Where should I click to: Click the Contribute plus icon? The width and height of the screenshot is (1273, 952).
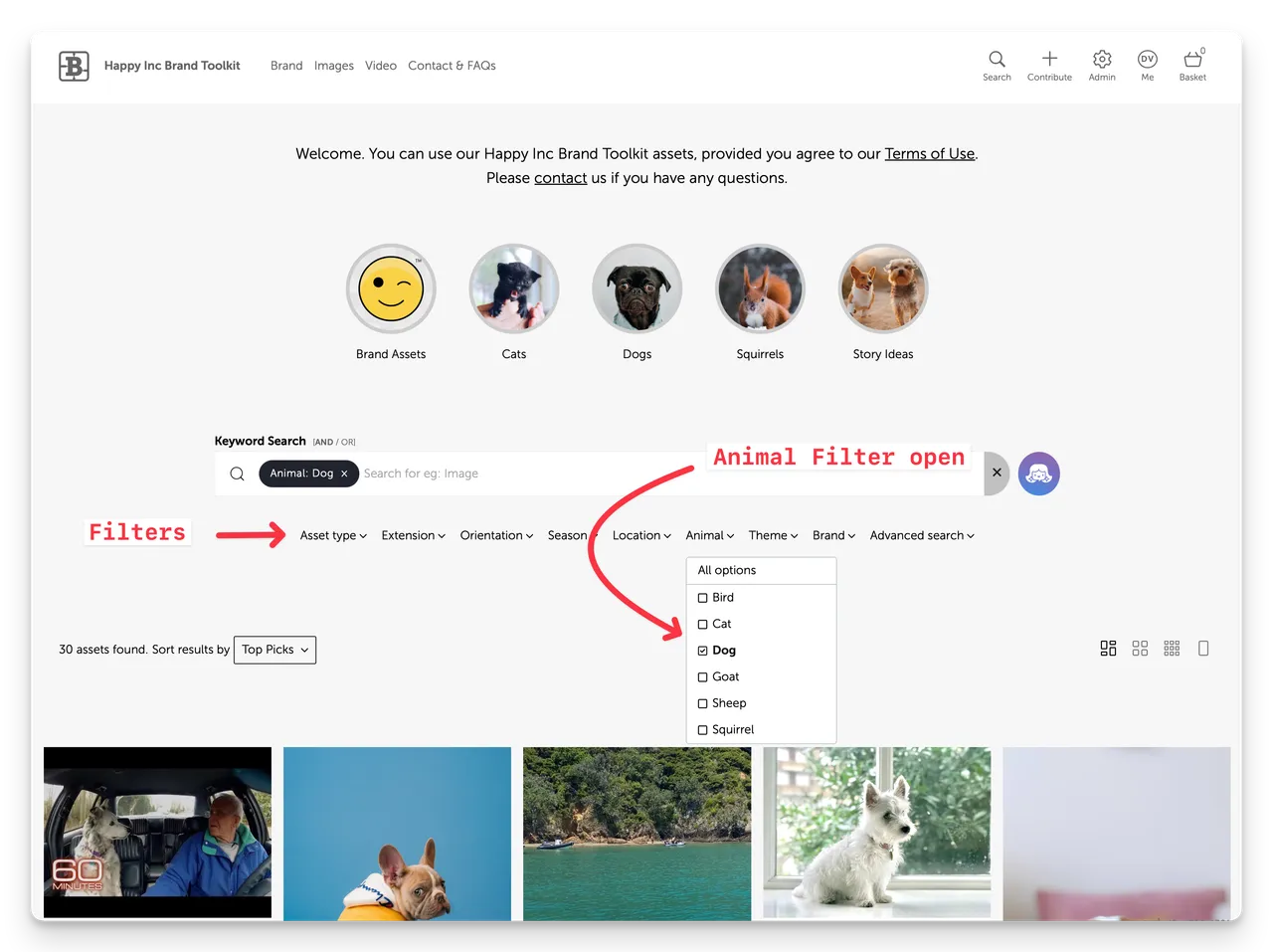pos(1049,60)
